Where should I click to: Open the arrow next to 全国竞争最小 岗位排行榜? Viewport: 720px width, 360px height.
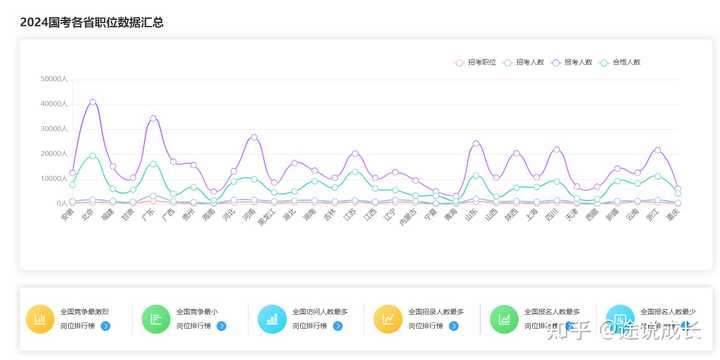(221, 326)
